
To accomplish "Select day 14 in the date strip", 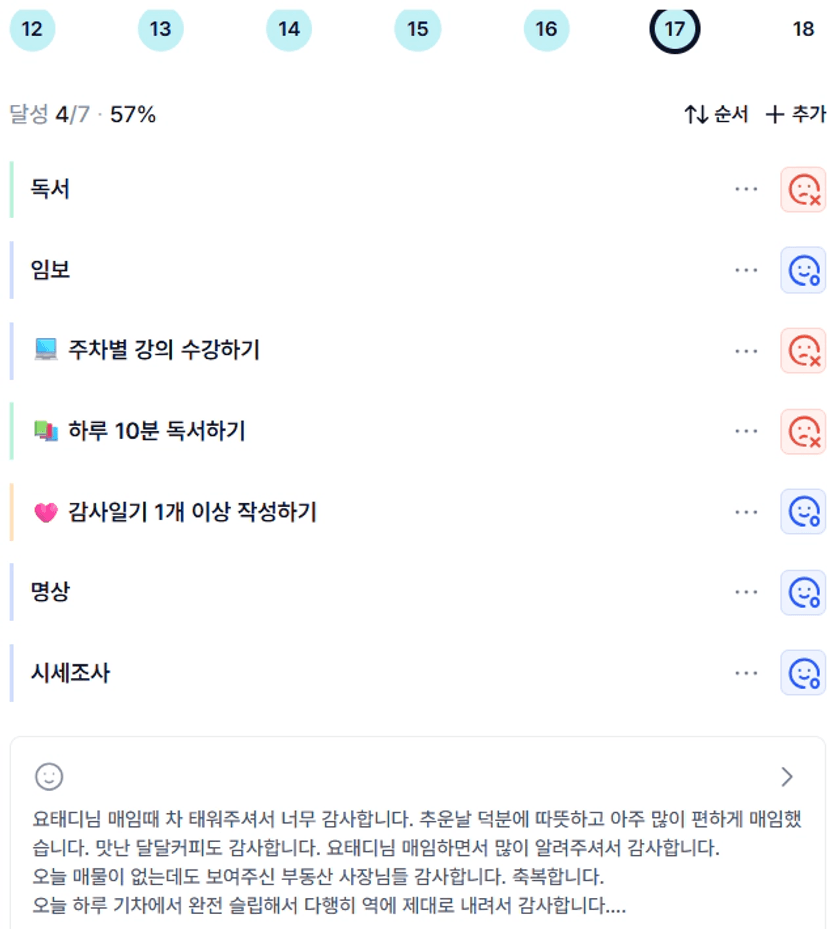I will tap(289, 29).
